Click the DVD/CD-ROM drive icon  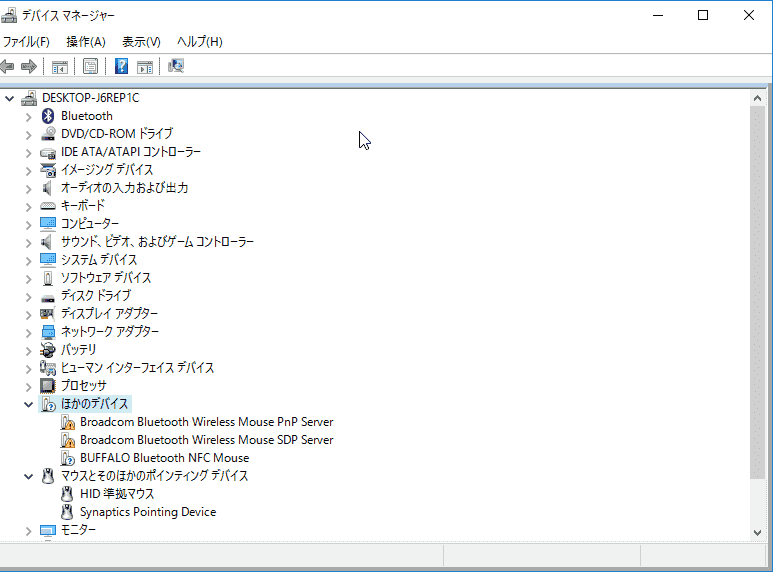click(48, 134)
